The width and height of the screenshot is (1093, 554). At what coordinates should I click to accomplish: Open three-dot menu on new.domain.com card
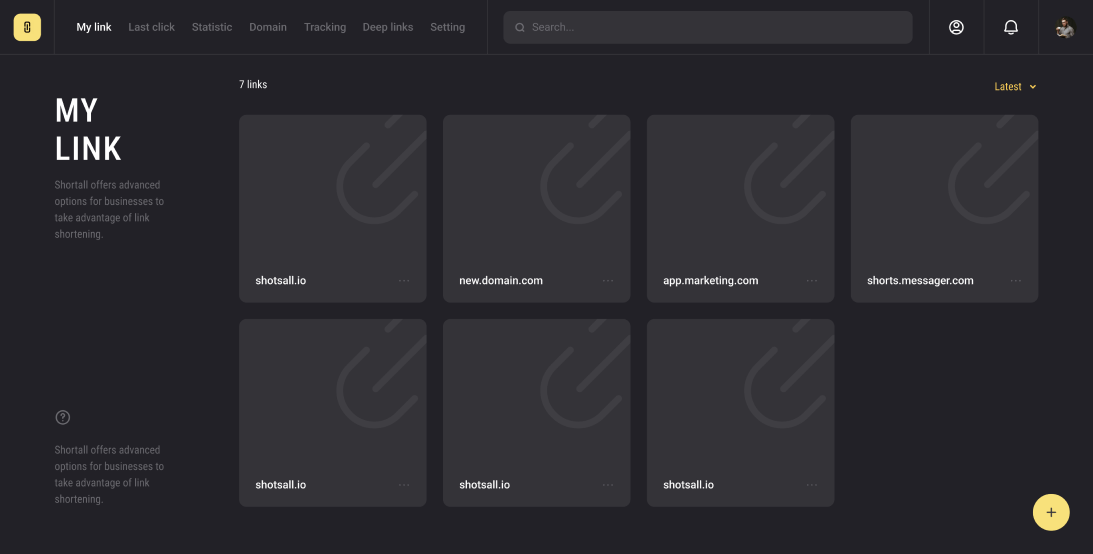coord(608,281)
